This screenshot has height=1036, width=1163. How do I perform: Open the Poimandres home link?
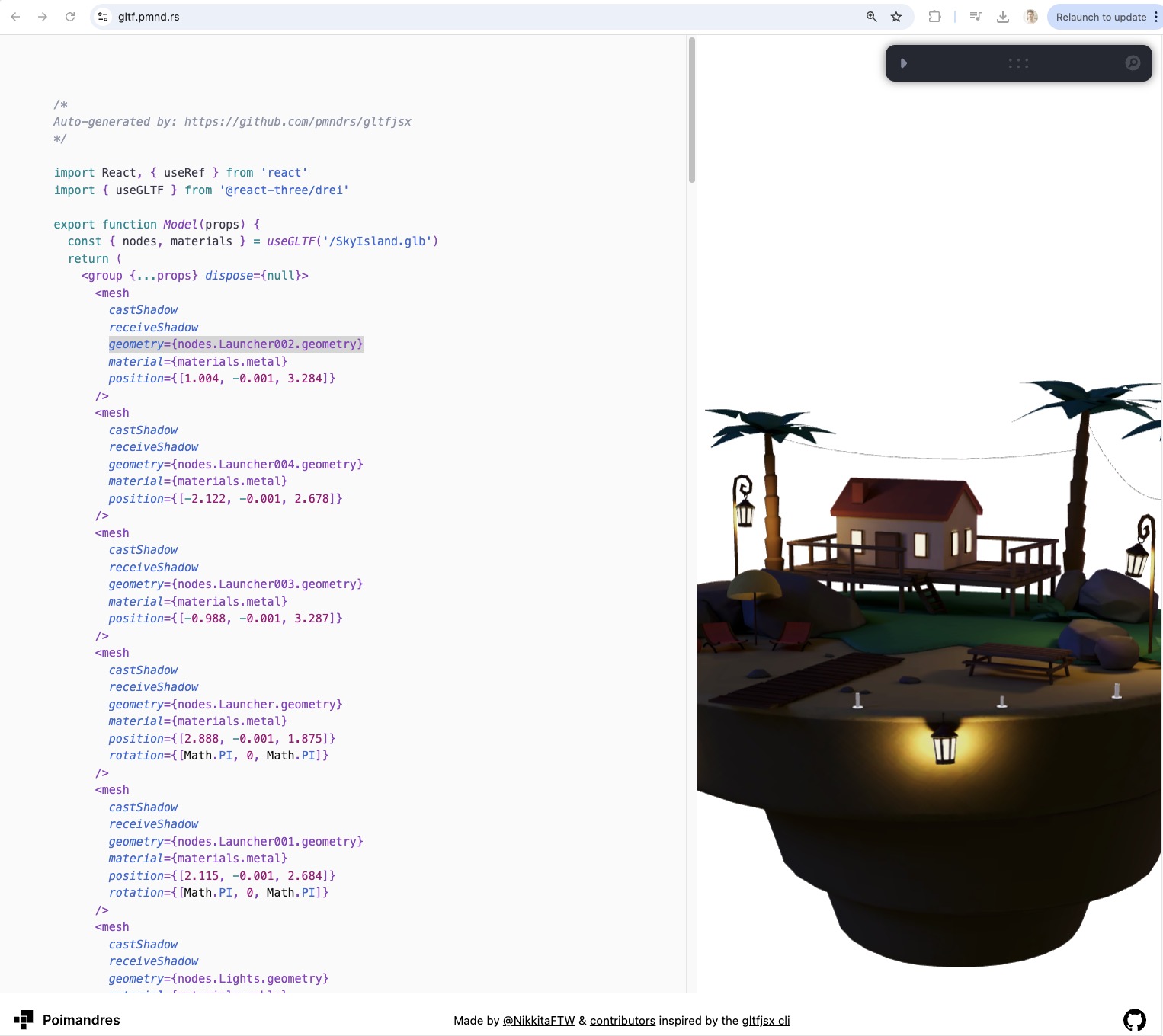coord(81,1020)
